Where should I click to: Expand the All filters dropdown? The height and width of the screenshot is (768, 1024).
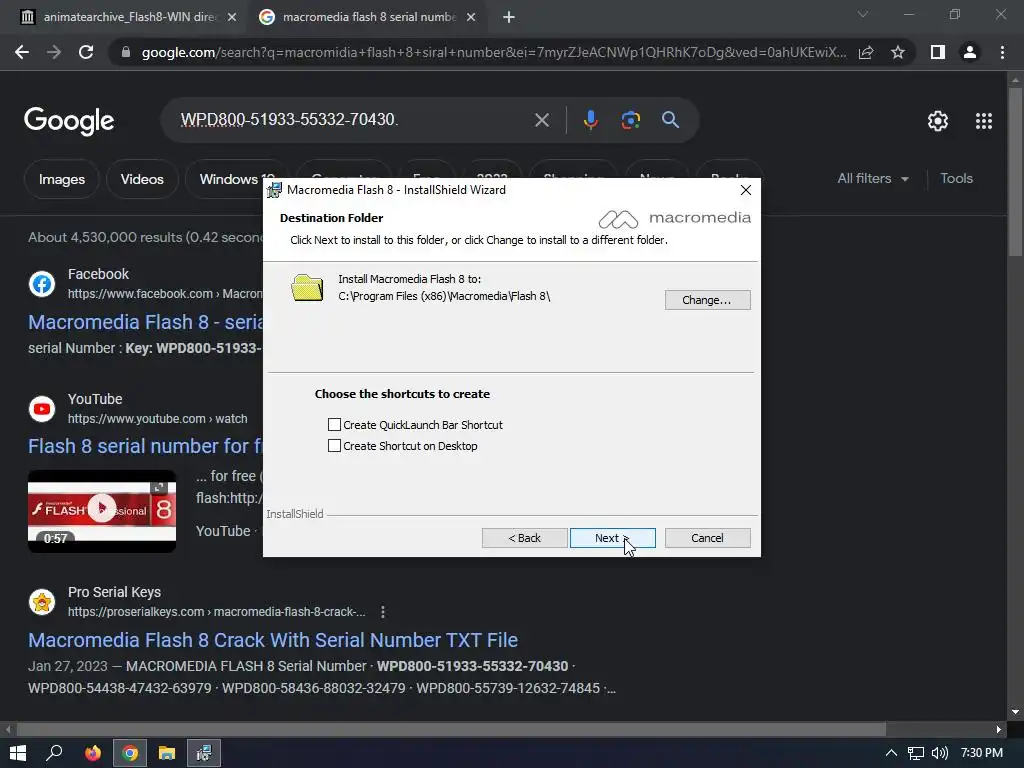873,178
